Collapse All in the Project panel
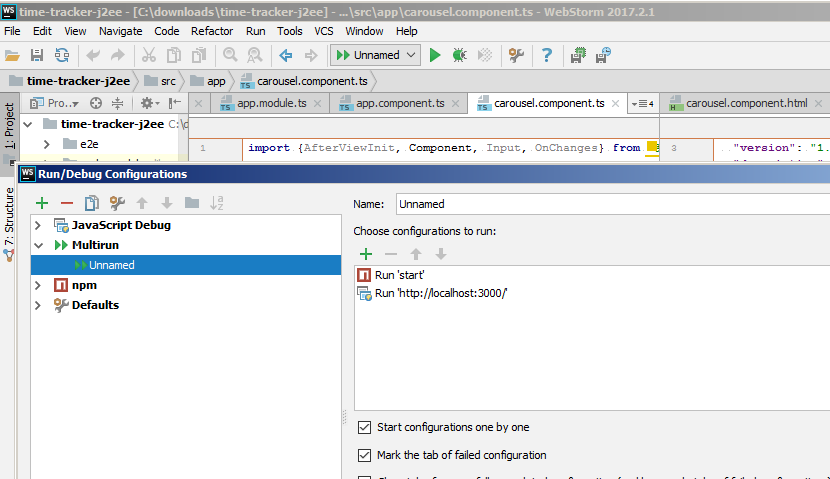Image resolution: width=830 pixels, height=479 pixels. (x=118, y=103)
